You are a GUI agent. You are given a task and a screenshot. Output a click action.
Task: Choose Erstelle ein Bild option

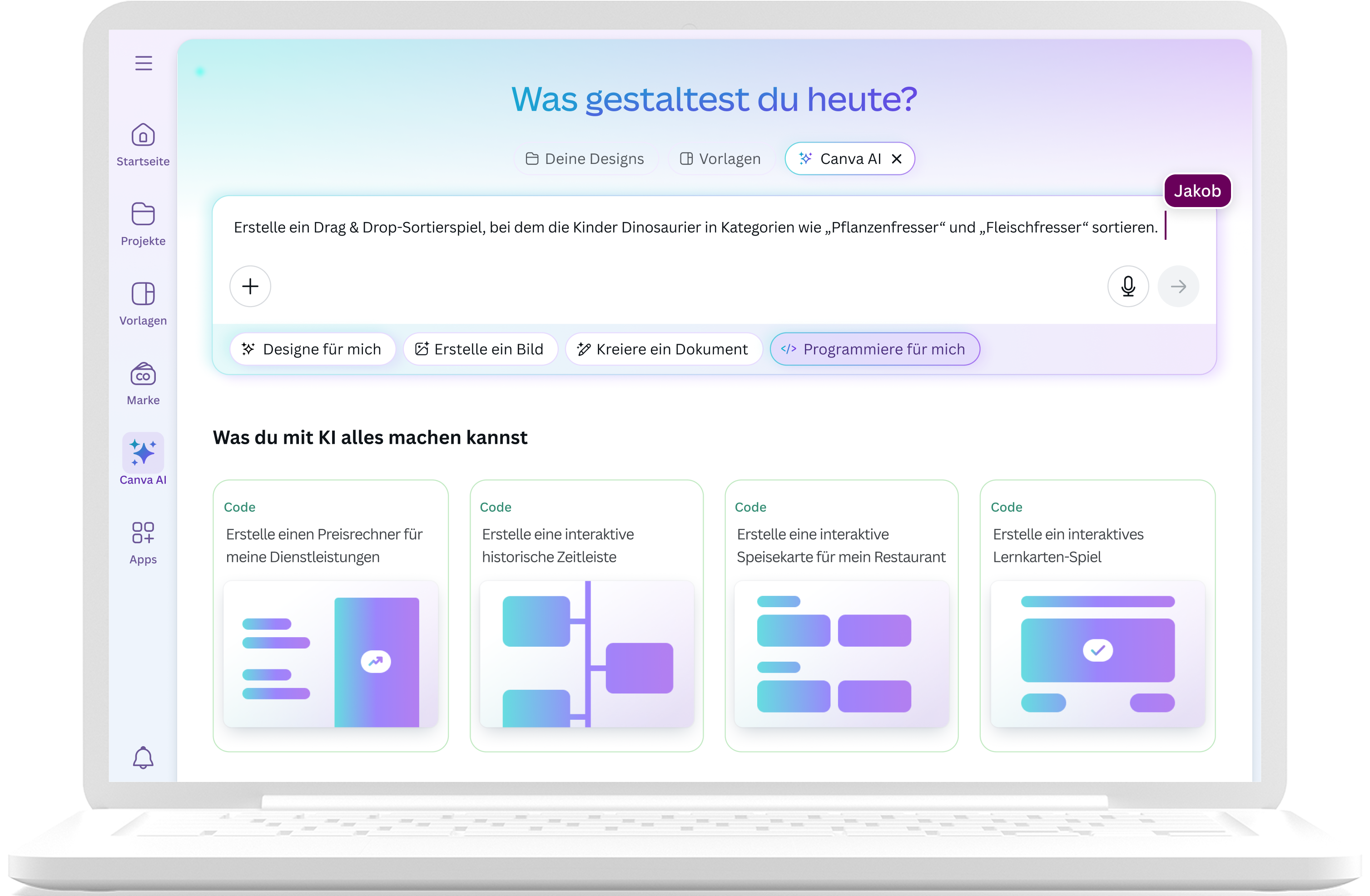click(480, 349)
